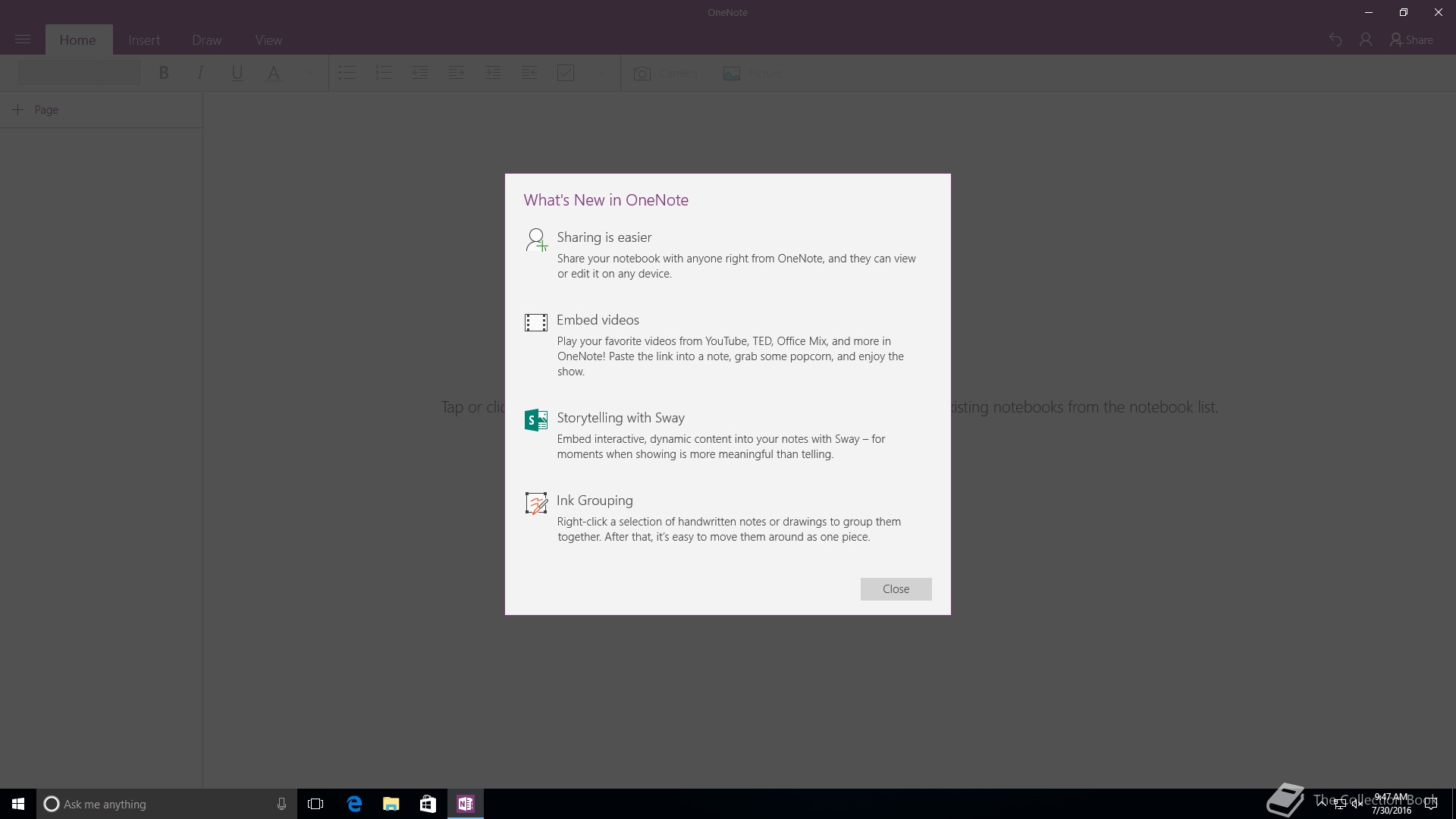Apply numbered list
Image resolution: width=1456 pixels, height=819 pixels.
click(x=384, y=74)
